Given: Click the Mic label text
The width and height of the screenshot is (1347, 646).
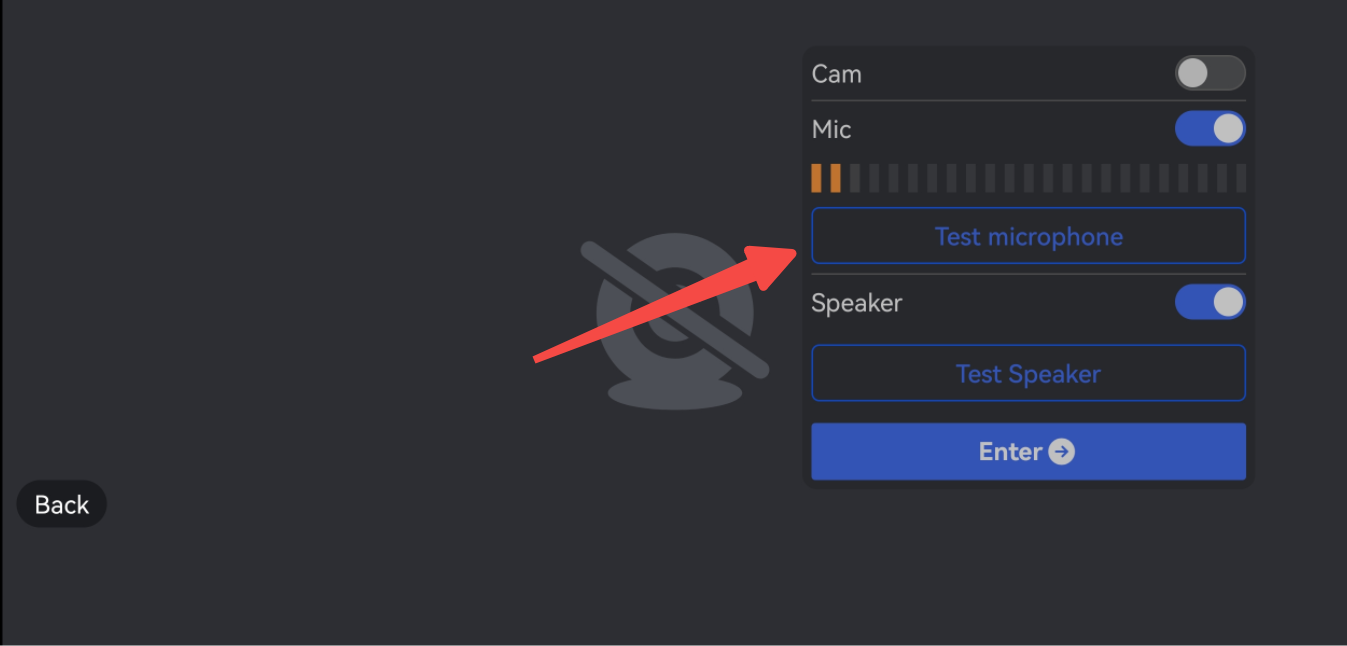Looking at the screenshot, I should 831,129.
